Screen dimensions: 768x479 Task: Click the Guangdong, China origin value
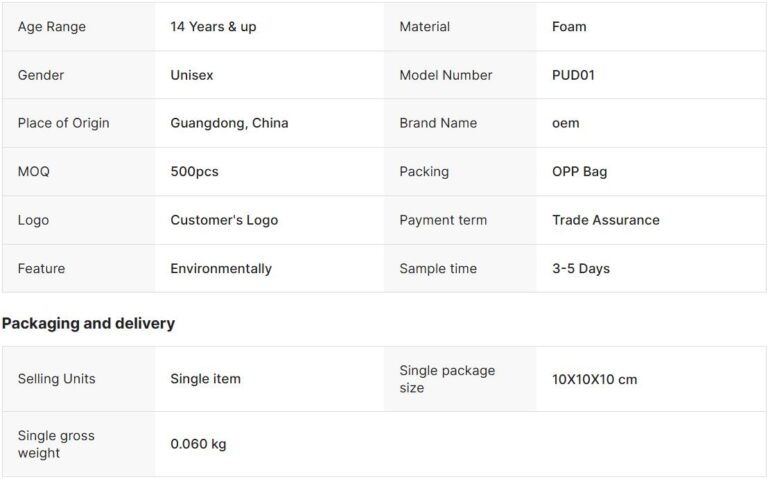pos(229,123)
